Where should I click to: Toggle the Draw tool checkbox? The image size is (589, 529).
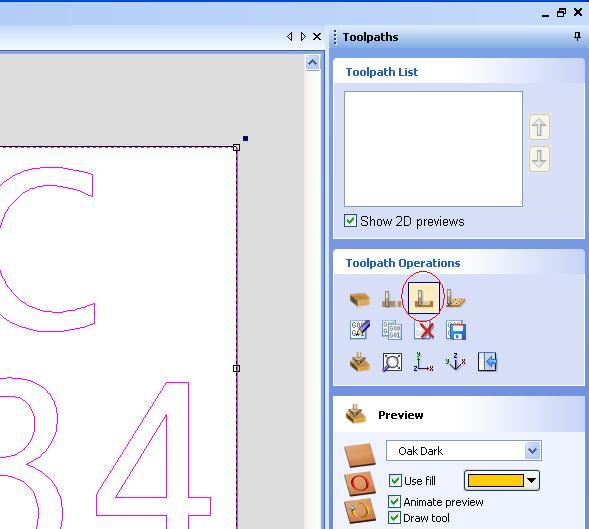pyautogui.click(x=394, y=518)
